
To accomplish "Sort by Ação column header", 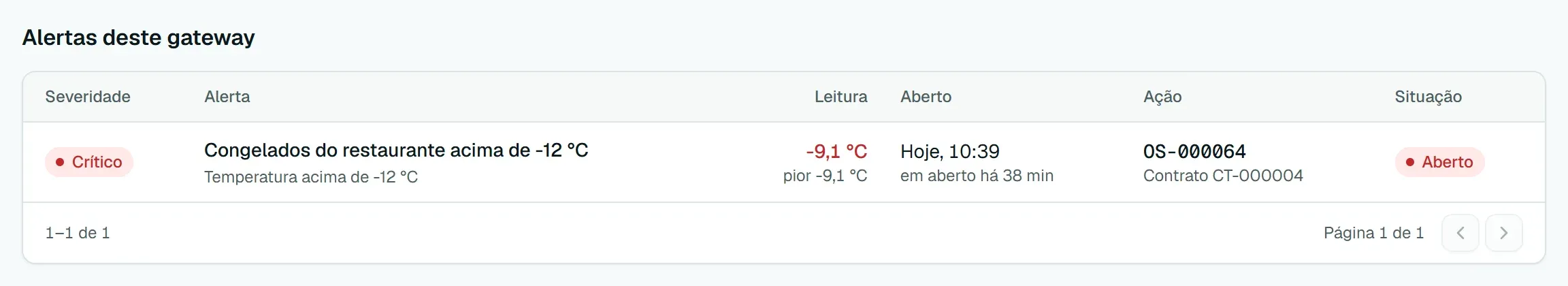I will (x=1162, y=97).
